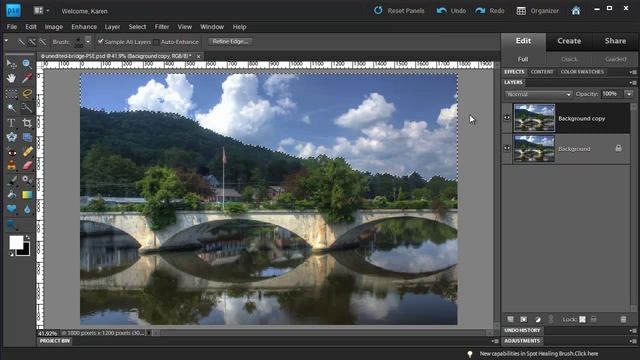Create adjustment layer half-circle icon
Viewport: 640px width, 360px height.
click(x=538, y=319)
